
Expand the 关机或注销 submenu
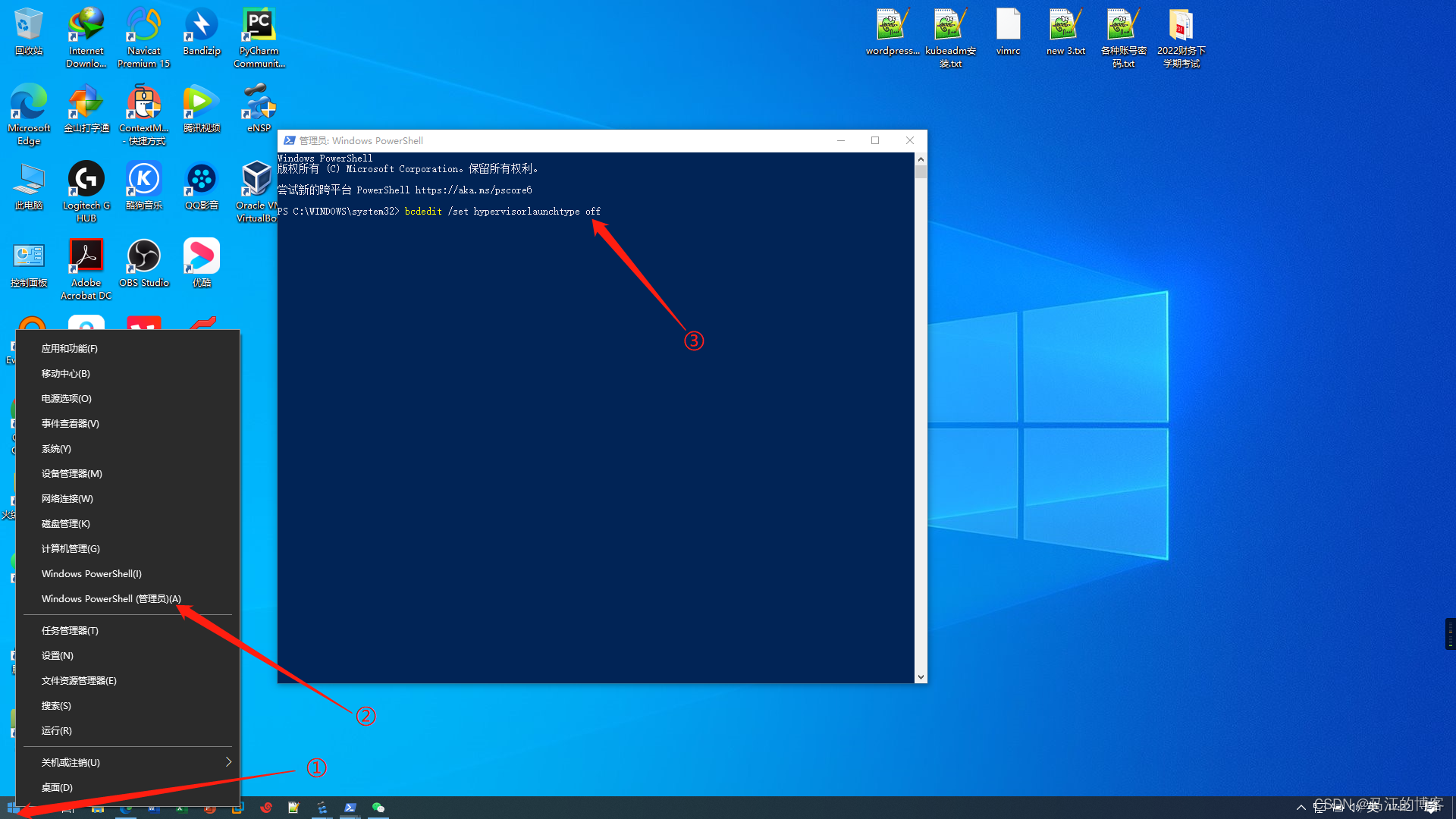tap(70, 762)
